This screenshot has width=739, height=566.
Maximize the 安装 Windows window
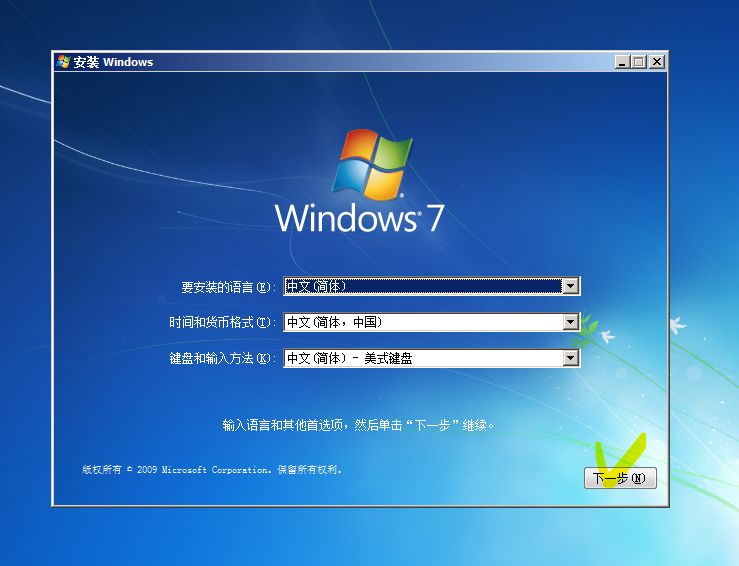639,62
